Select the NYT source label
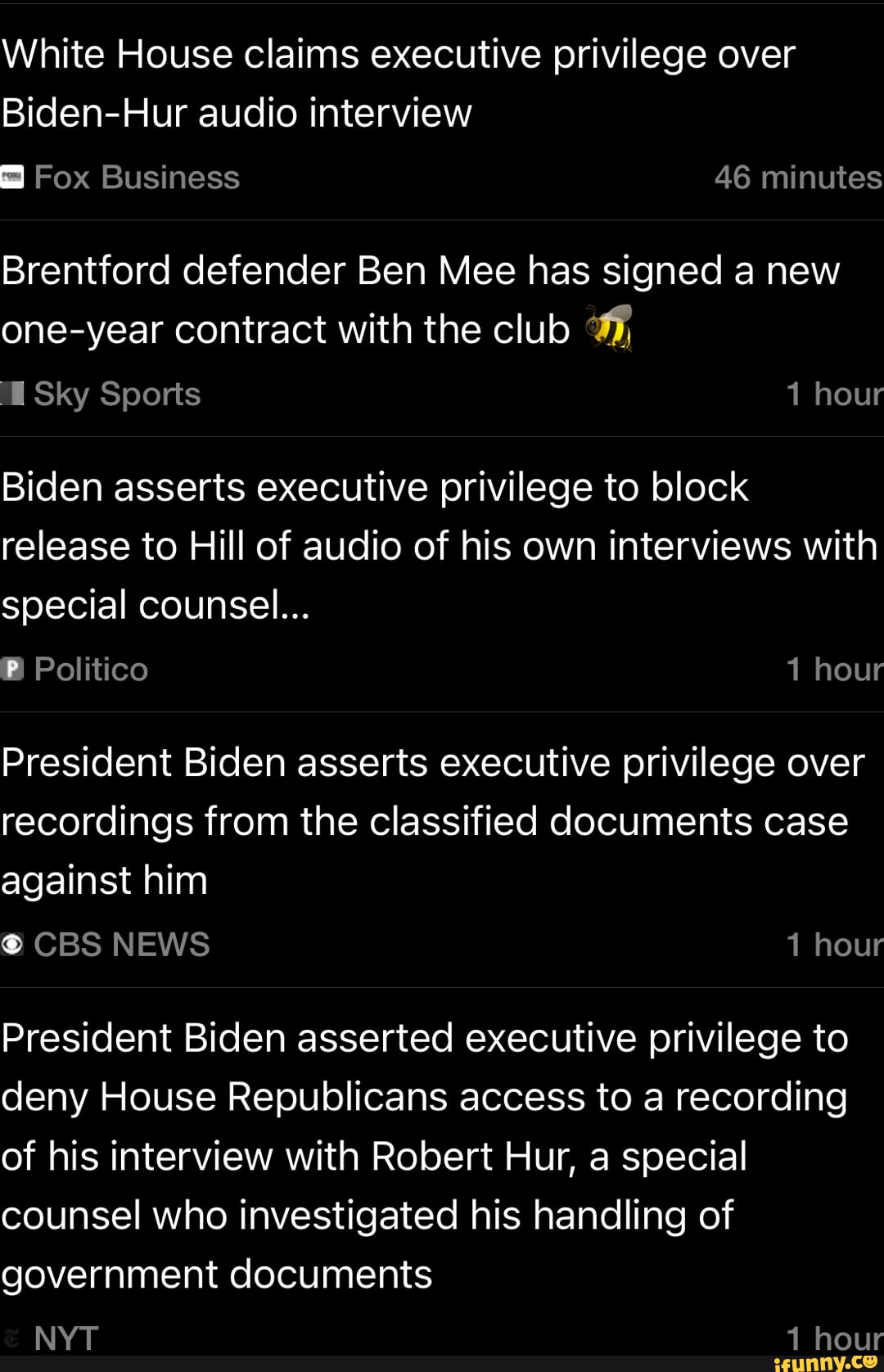The height and width of the screenshot is (1372, 884). coord(66,1338)
